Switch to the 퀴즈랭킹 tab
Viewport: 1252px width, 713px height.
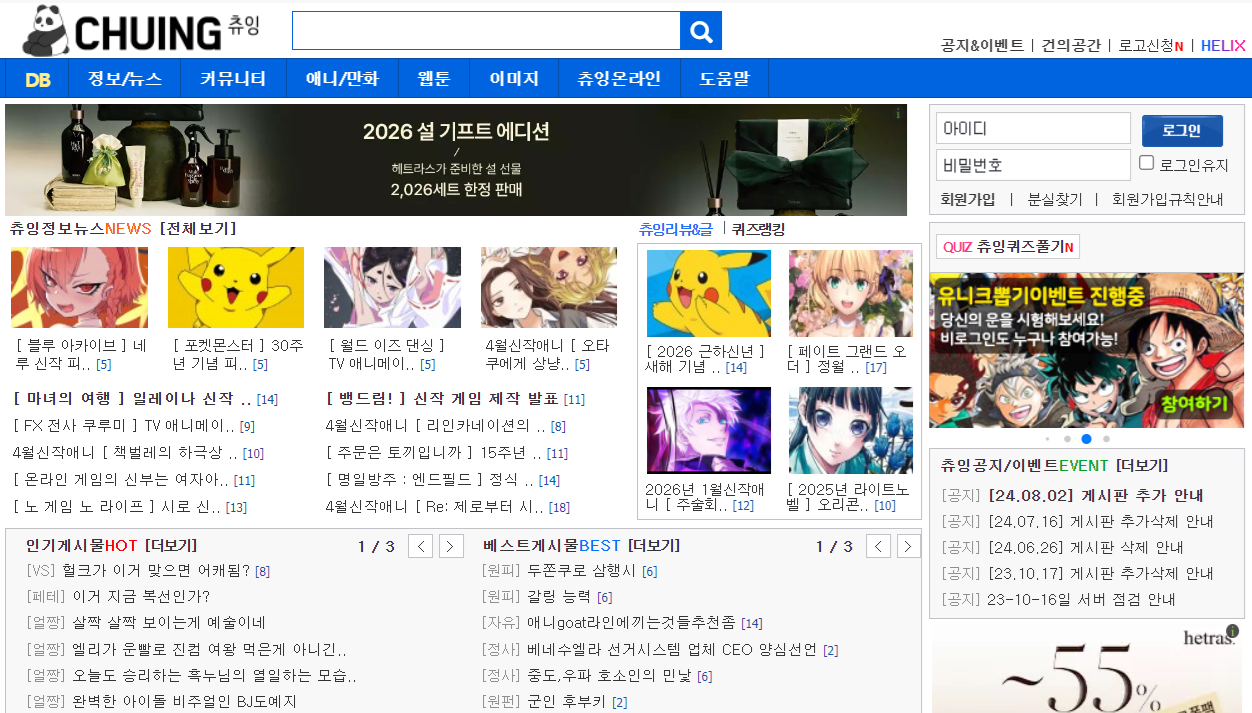click(758, 229)
